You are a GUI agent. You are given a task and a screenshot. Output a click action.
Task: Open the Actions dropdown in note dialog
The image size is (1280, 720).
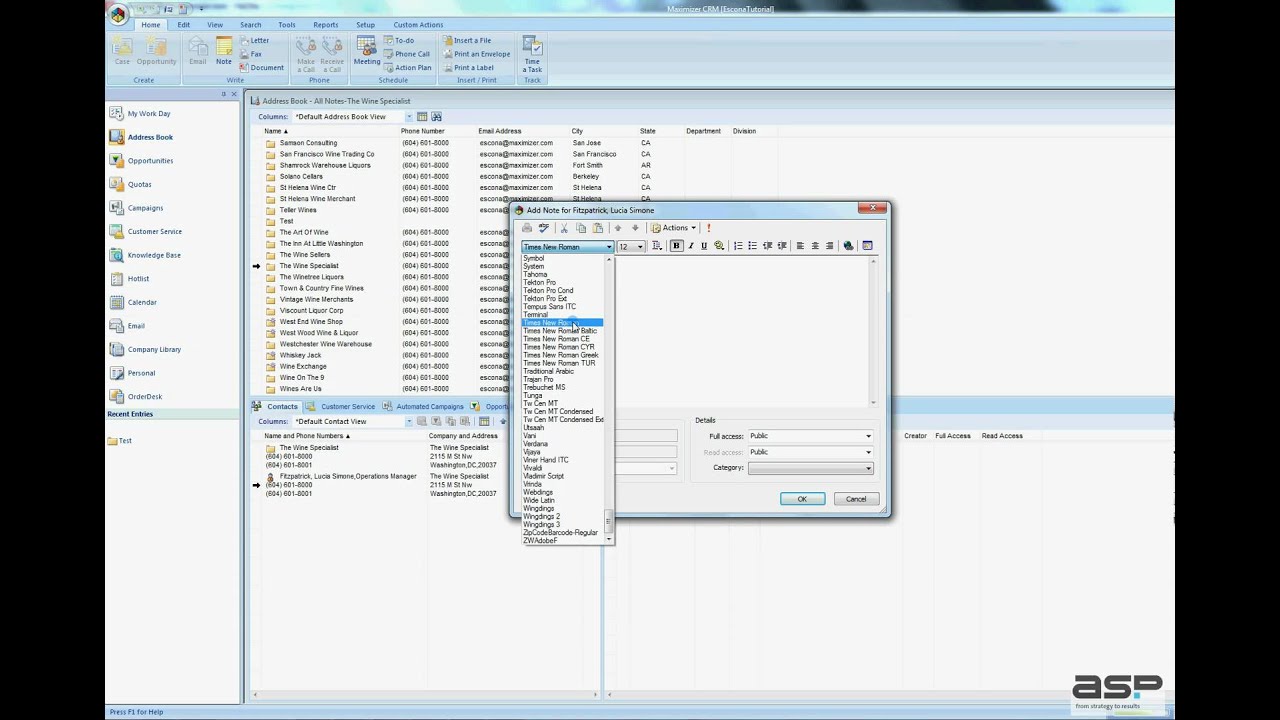coord(674,228)
